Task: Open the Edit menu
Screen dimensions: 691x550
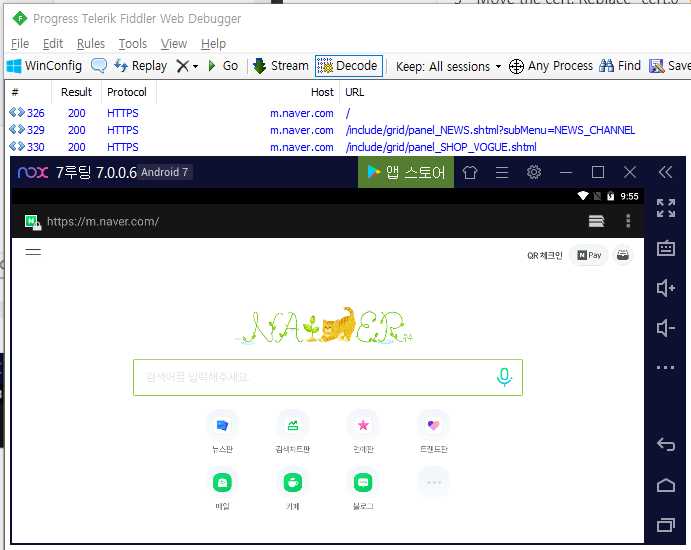Action: tap(53, 44)
